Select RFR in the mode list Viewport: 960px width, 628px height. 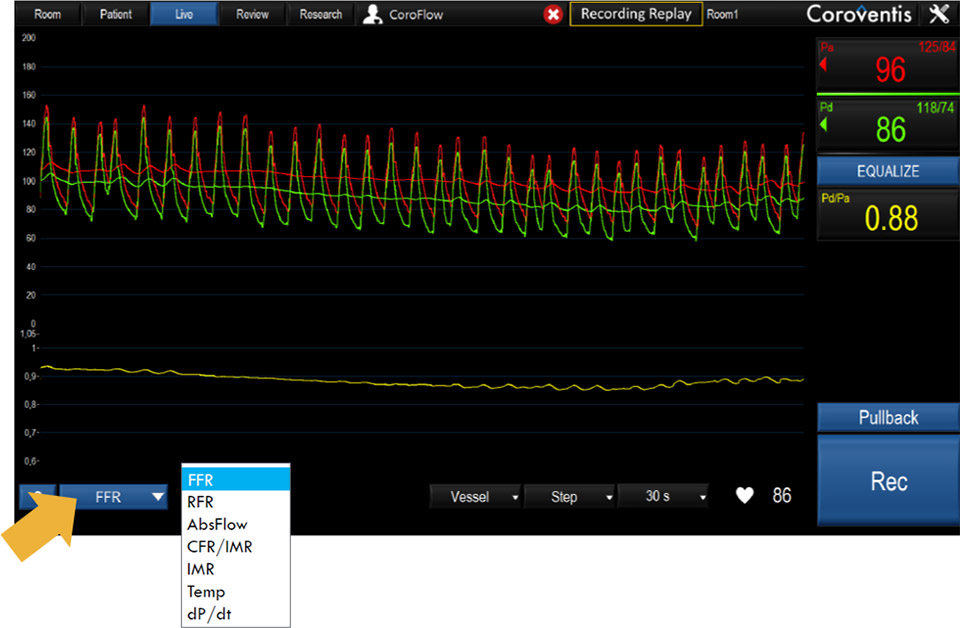[236, 502]
